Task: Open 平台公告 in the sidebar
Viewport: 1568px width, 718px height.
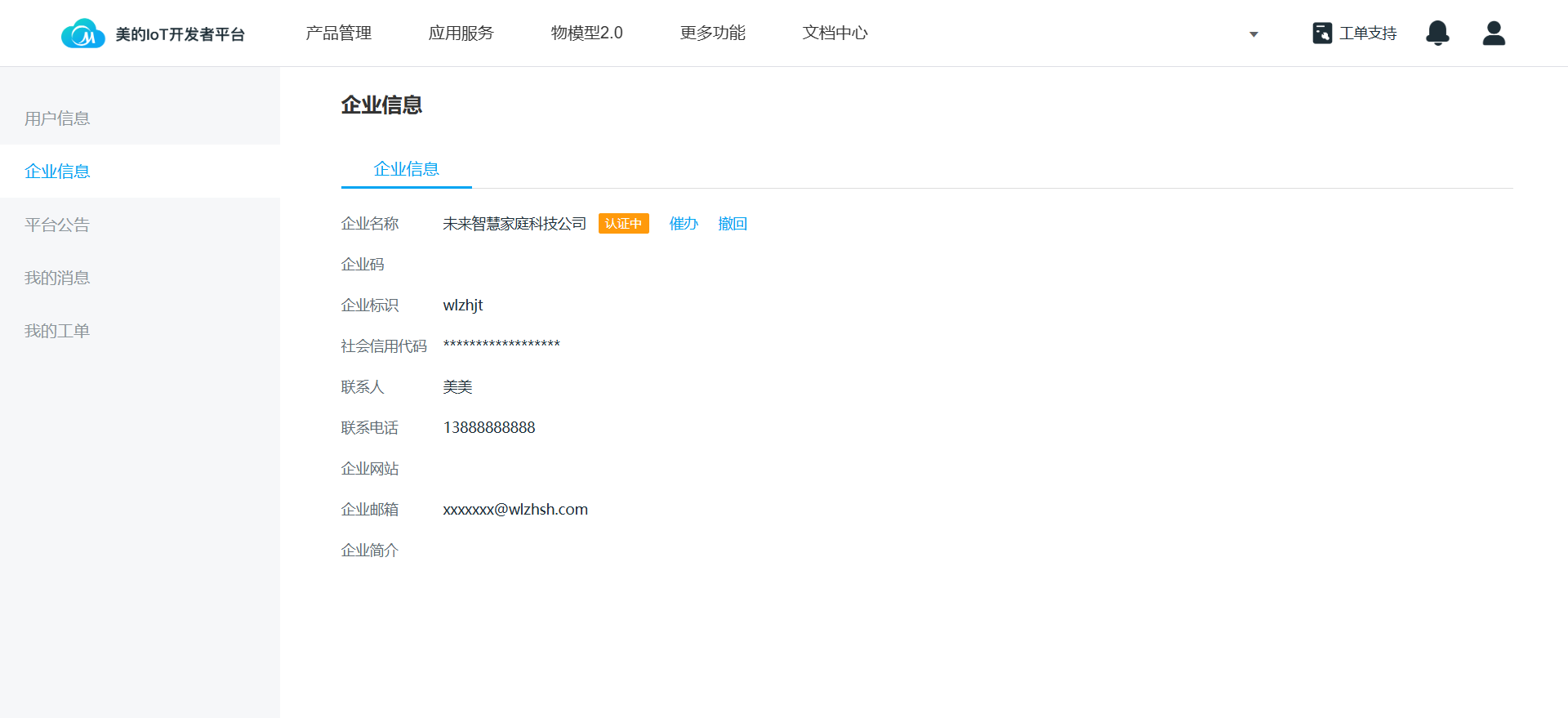Action: click(x=57, y=225)
